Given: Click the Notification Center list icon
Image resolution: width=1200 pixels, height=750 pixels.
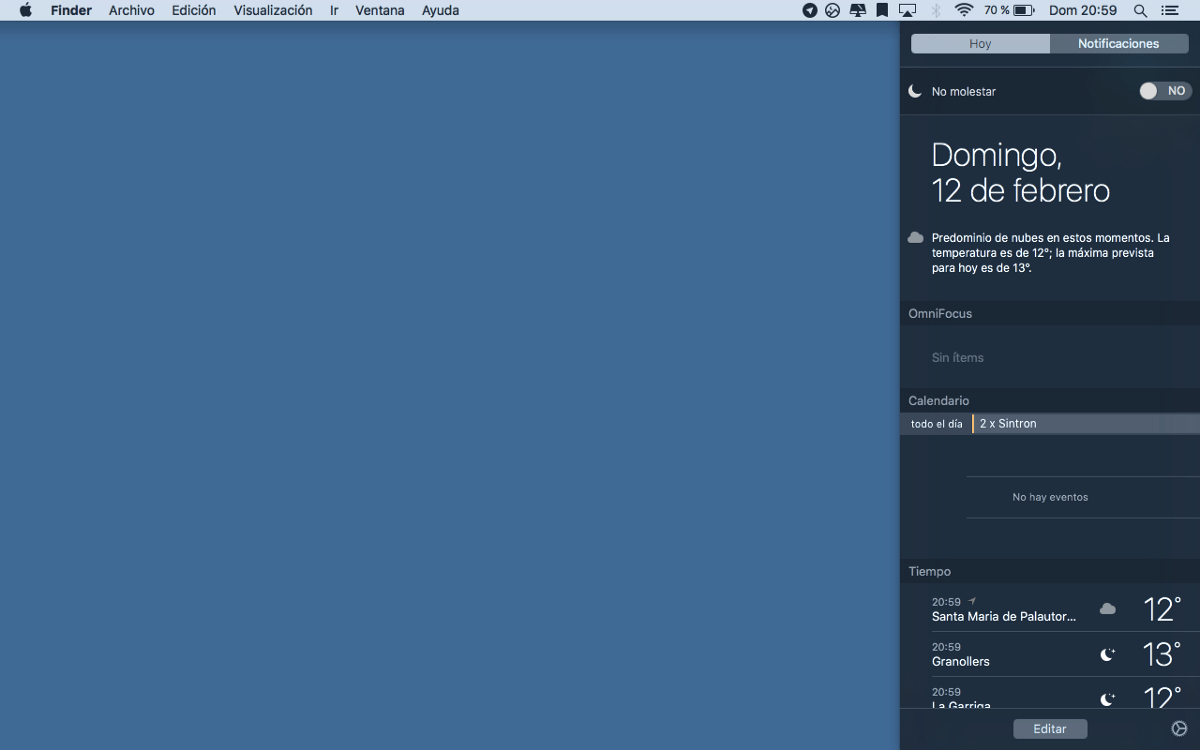Looking at the screenshot, I should [1170, 10].
